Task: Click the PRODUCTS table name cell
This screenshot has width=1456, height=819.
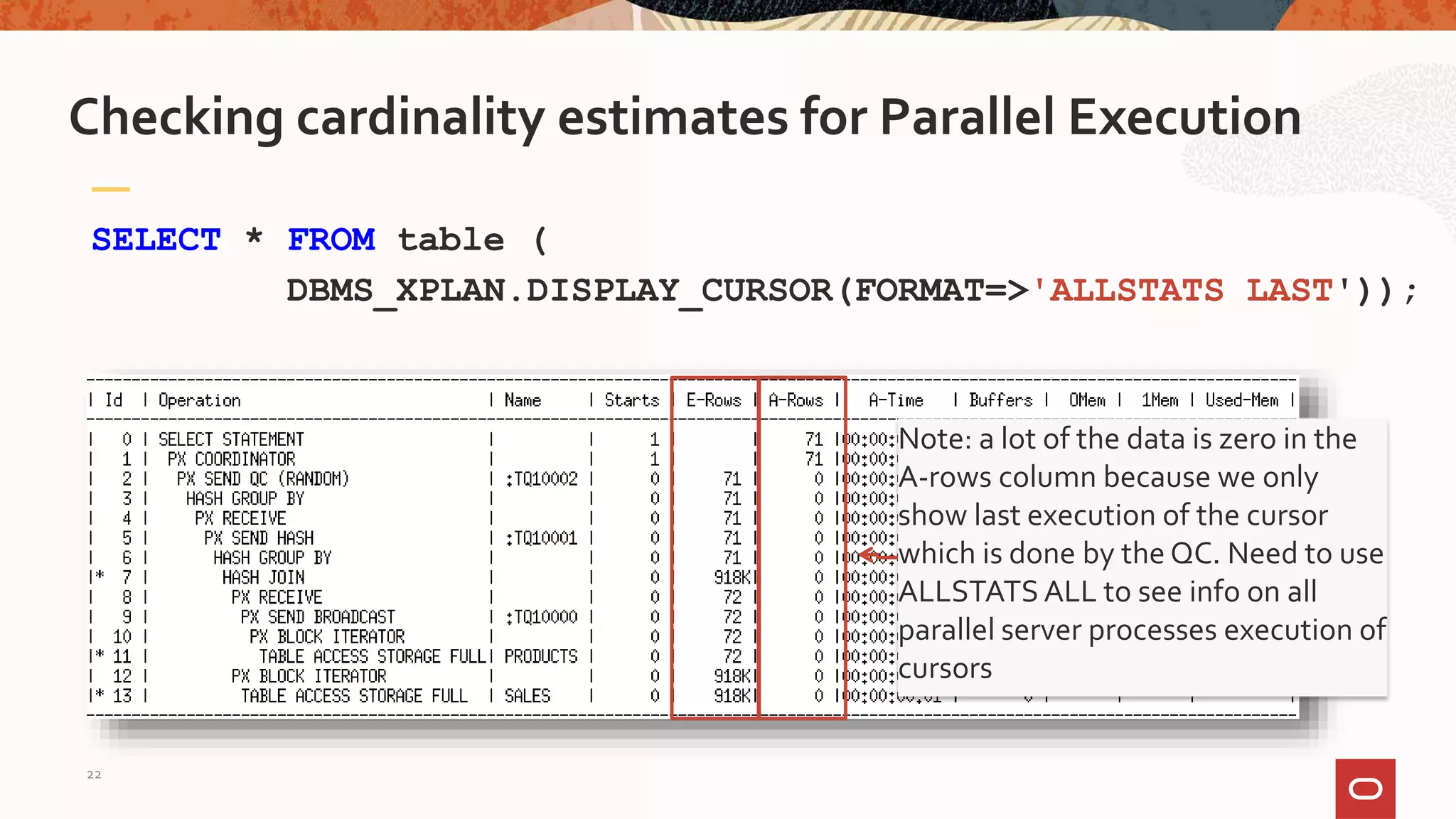Action: [541, 656]
